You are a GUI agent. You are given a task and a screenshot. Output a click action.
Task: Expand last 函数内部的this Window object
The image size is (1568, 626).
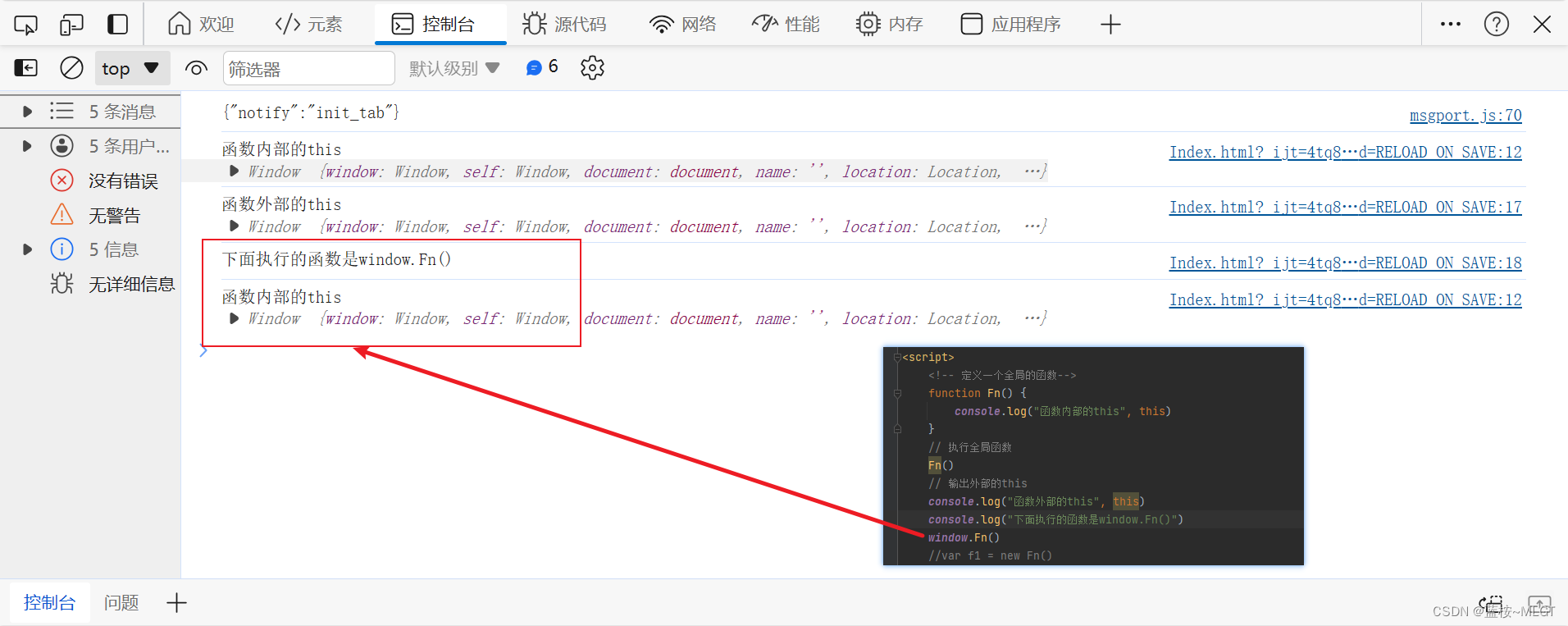coord(235,318)
